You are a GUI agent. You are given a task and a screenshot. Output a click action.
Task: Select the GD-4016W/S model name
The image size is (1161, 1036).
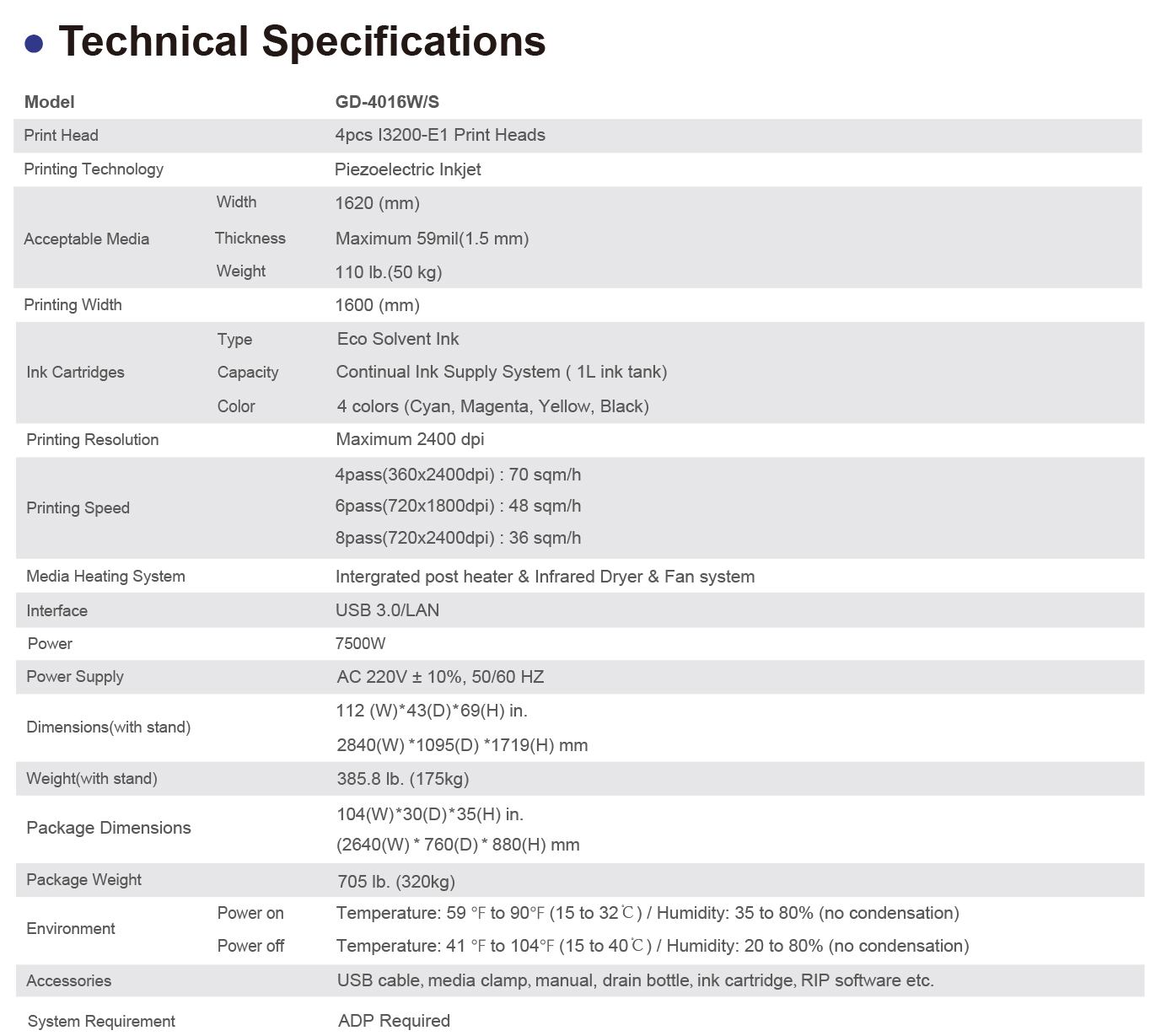(387, 102)
